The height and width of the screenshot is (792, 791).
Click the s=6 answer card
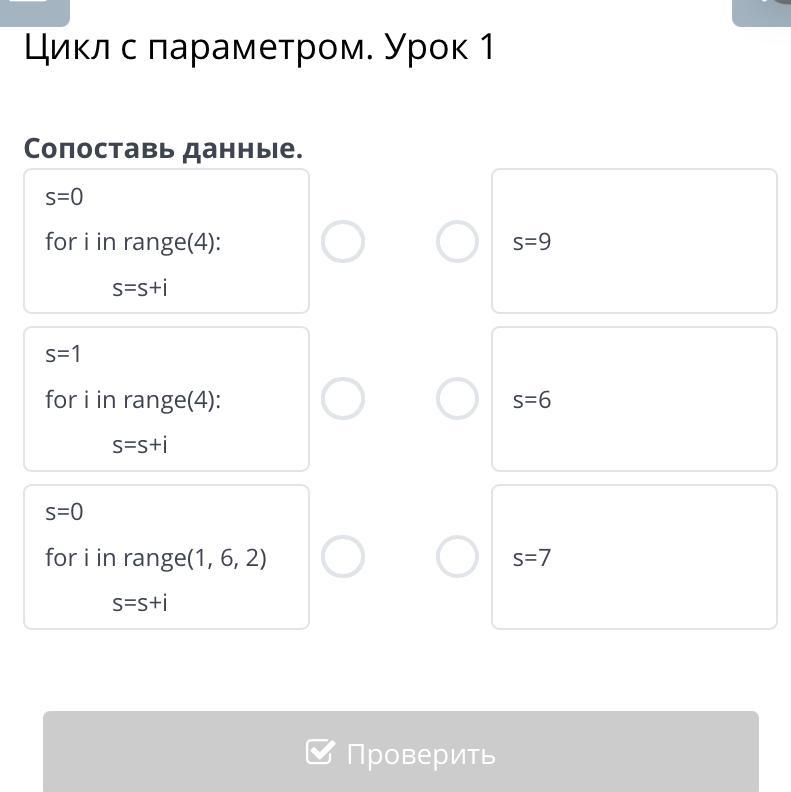pos(634,399)
